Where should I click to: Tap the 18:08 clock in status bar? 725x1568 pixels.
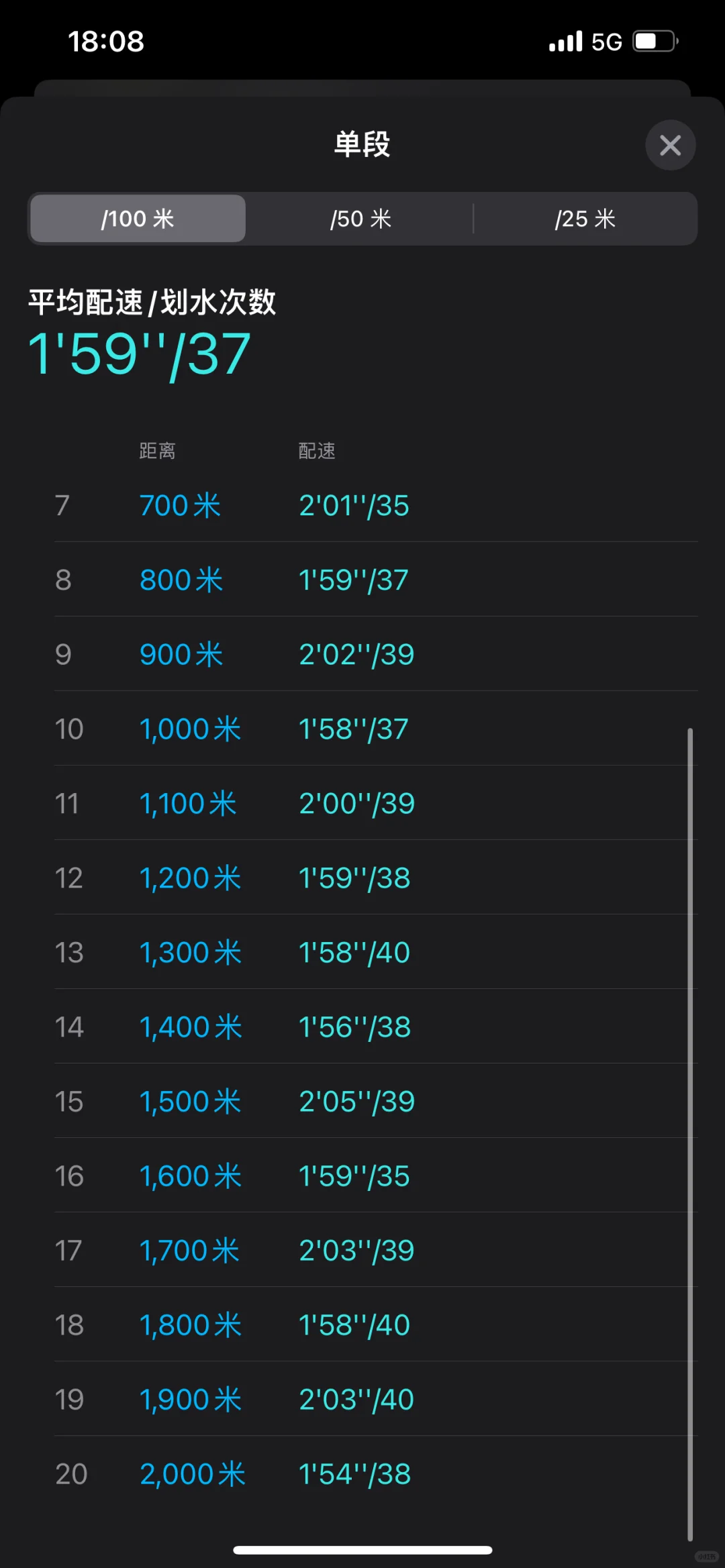pyautogui.click(x=106, y=42)
